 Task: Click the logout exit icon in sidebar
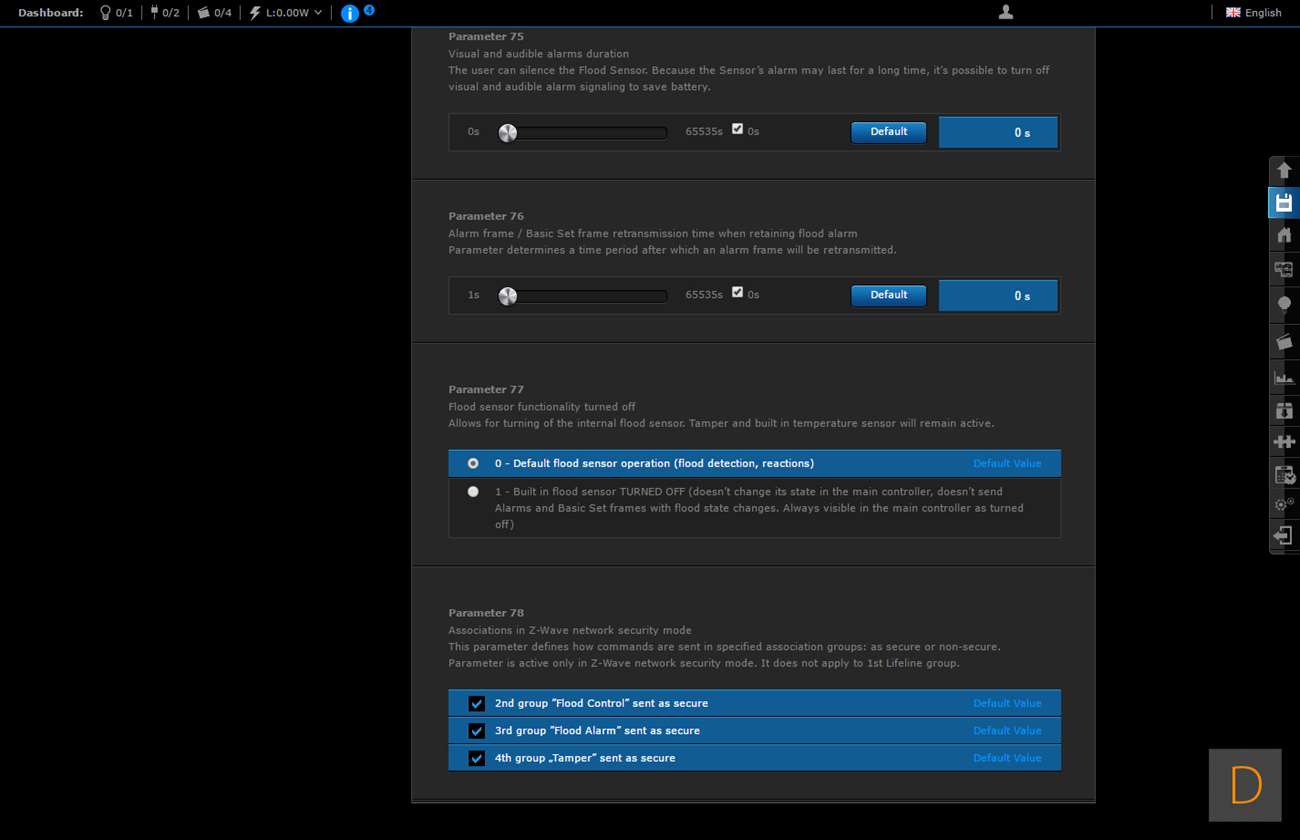[1284, 536]
